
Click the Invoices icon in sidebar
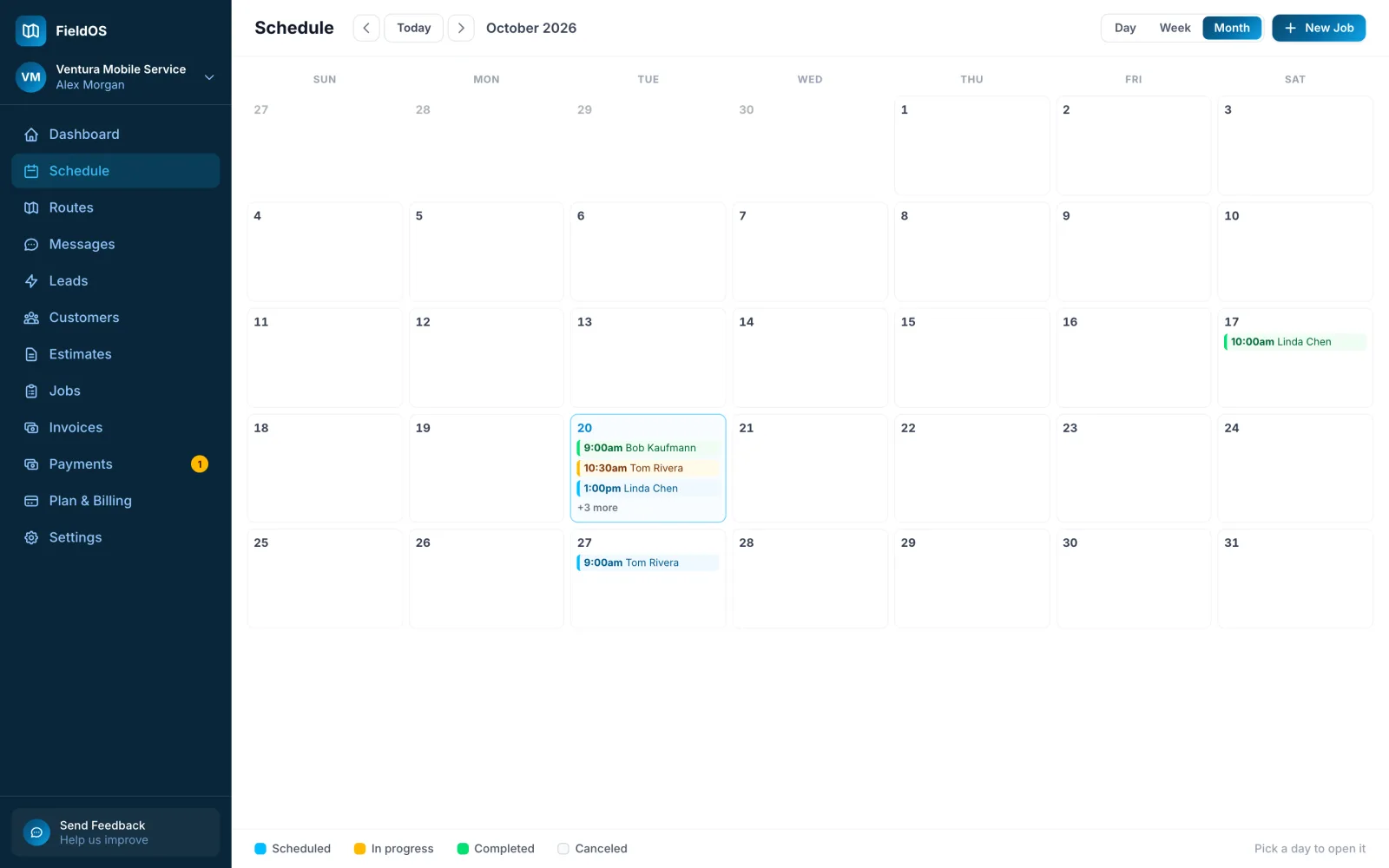tap(31, 428)
